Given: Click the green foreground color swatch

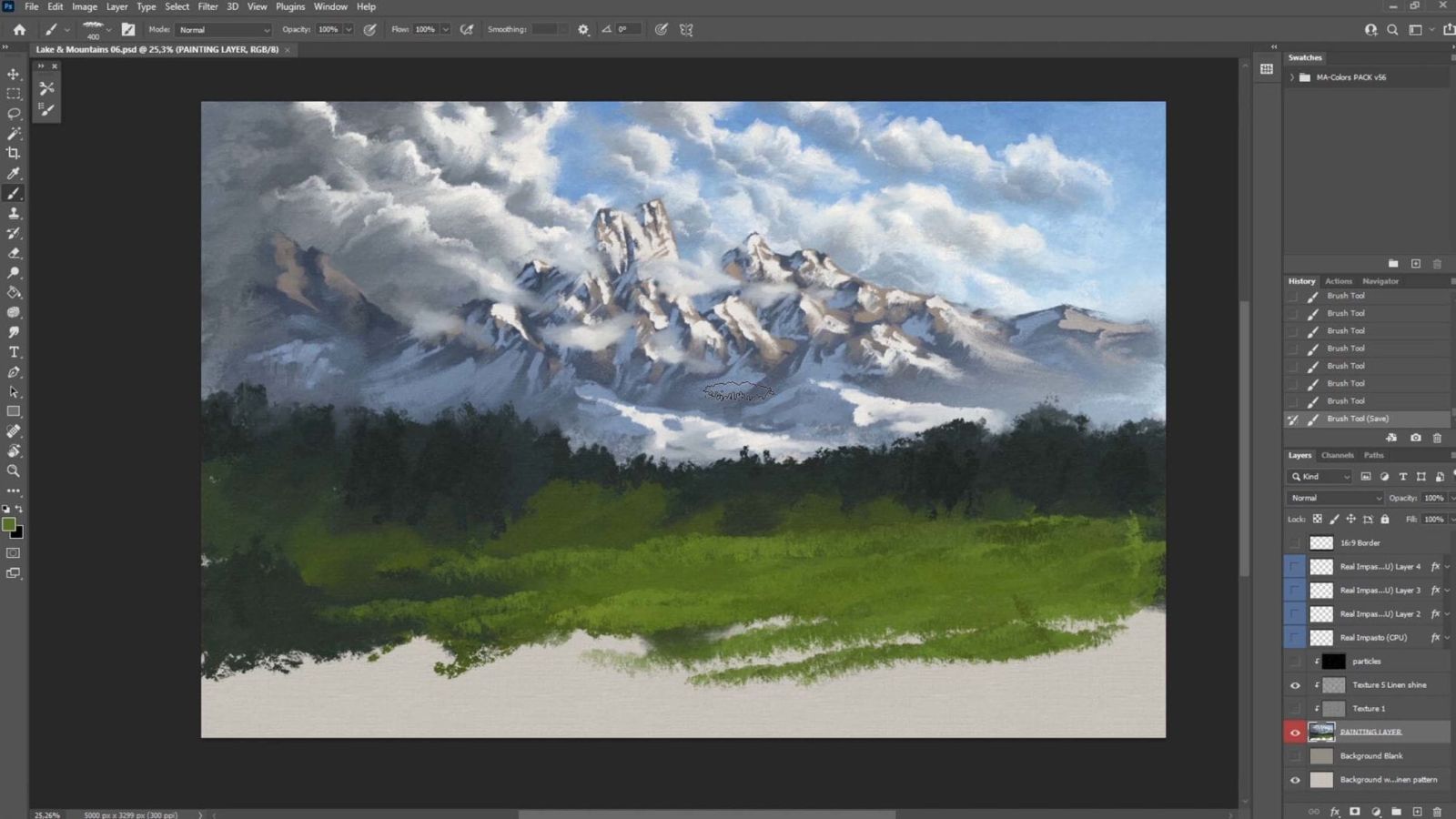Looking at the screenshot, I should coord(8,524).
